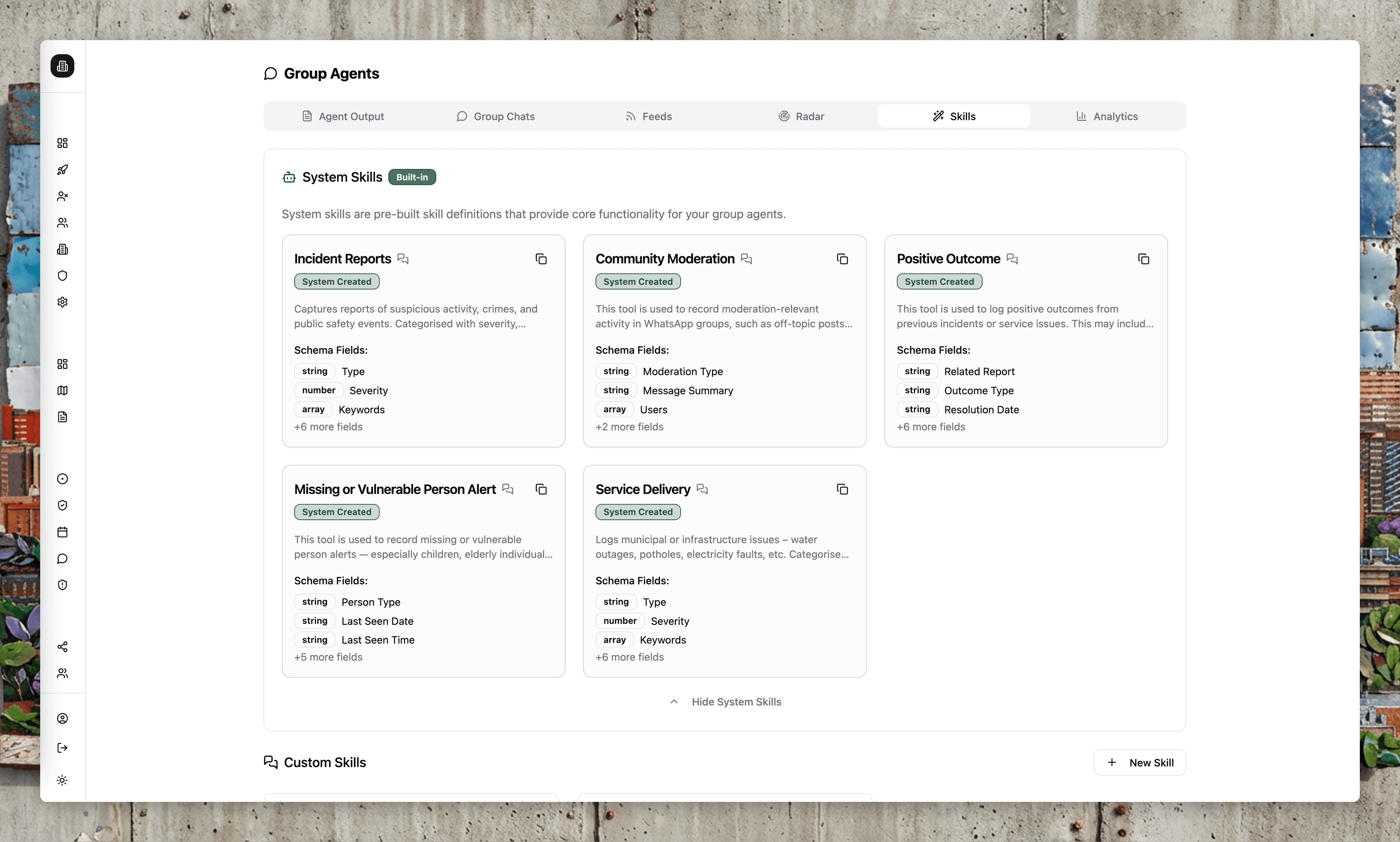Image resolution: width=1400 pixels, height=842 pixels.
Task: Click the shield alert icon in sidebar
Action: pyautogui.click(x=62, y=584)
